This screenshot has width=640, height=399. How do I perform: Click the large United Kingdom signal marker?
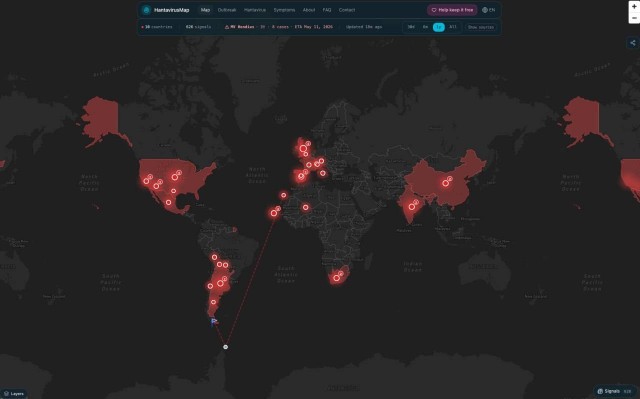303,149
